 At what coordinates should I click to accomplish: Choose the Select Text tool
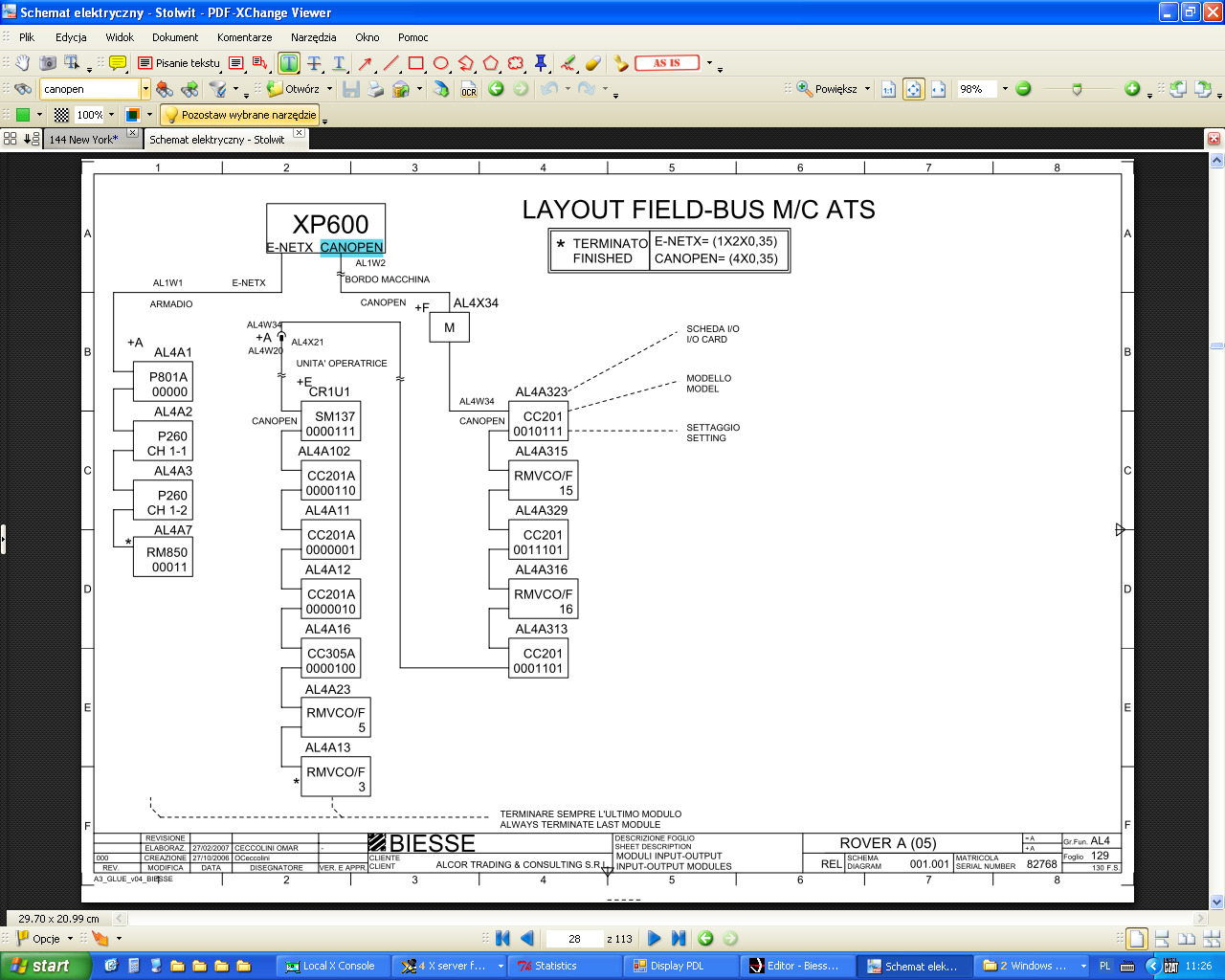[73, 63]
